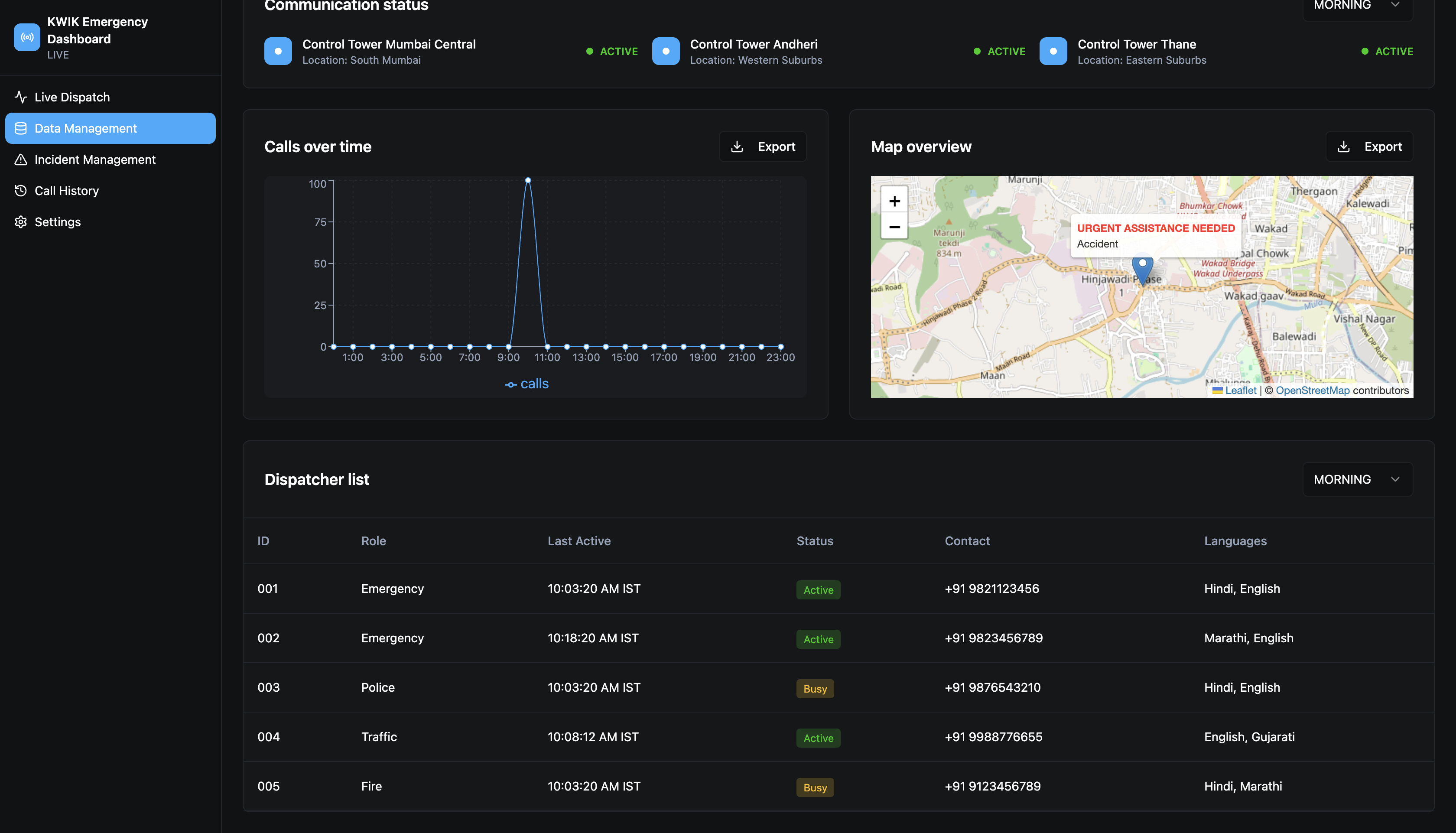Click the KWIK broadcast logo icon
Image resolution: width=1456 pixels, height=833 pixels.
coord(27,37)
